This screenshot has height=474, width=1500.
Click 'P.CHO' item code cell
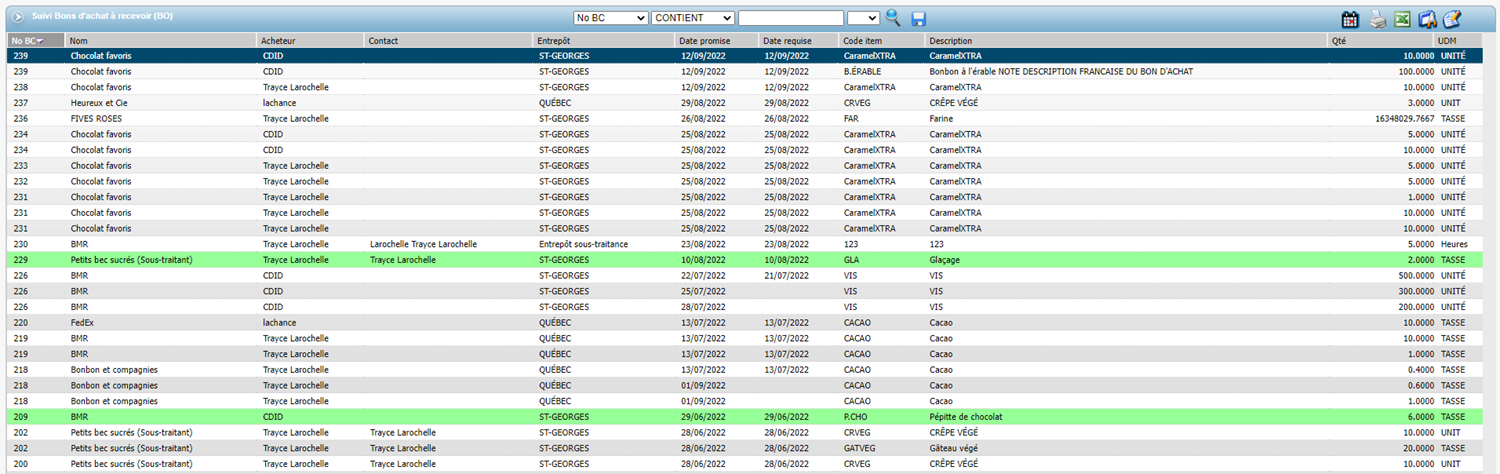click(856, 417)
